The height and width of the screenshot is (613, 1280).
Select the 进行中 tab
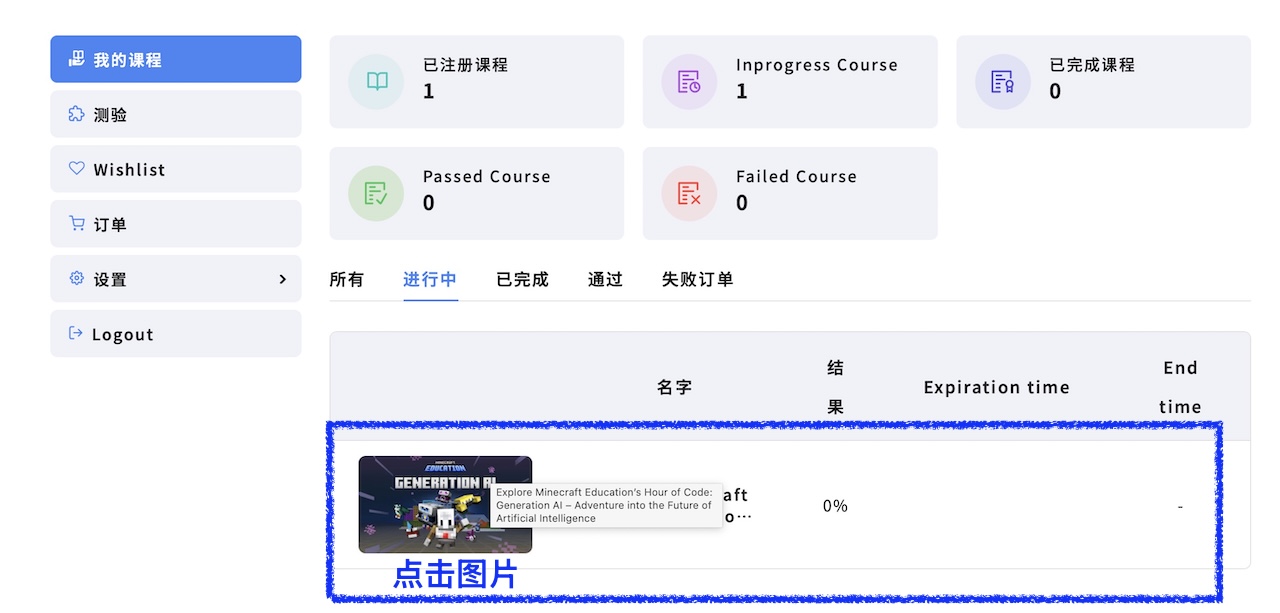click(x=430, y=279)
